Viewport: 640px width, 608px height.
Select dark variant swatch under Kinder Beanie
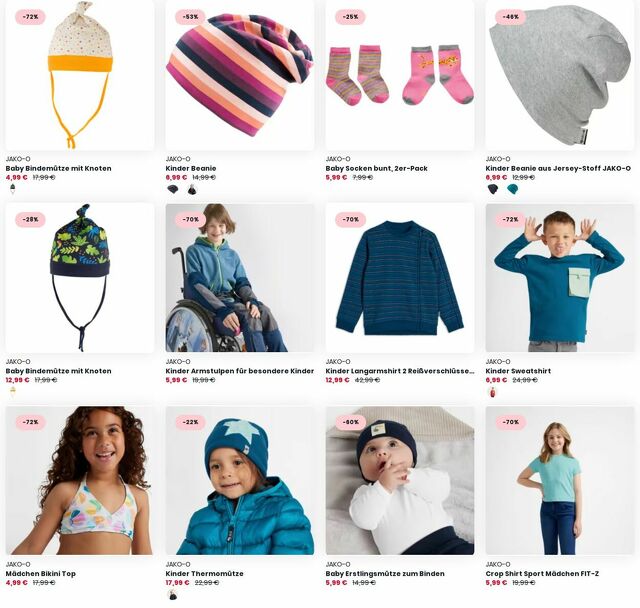coord(173,189)
